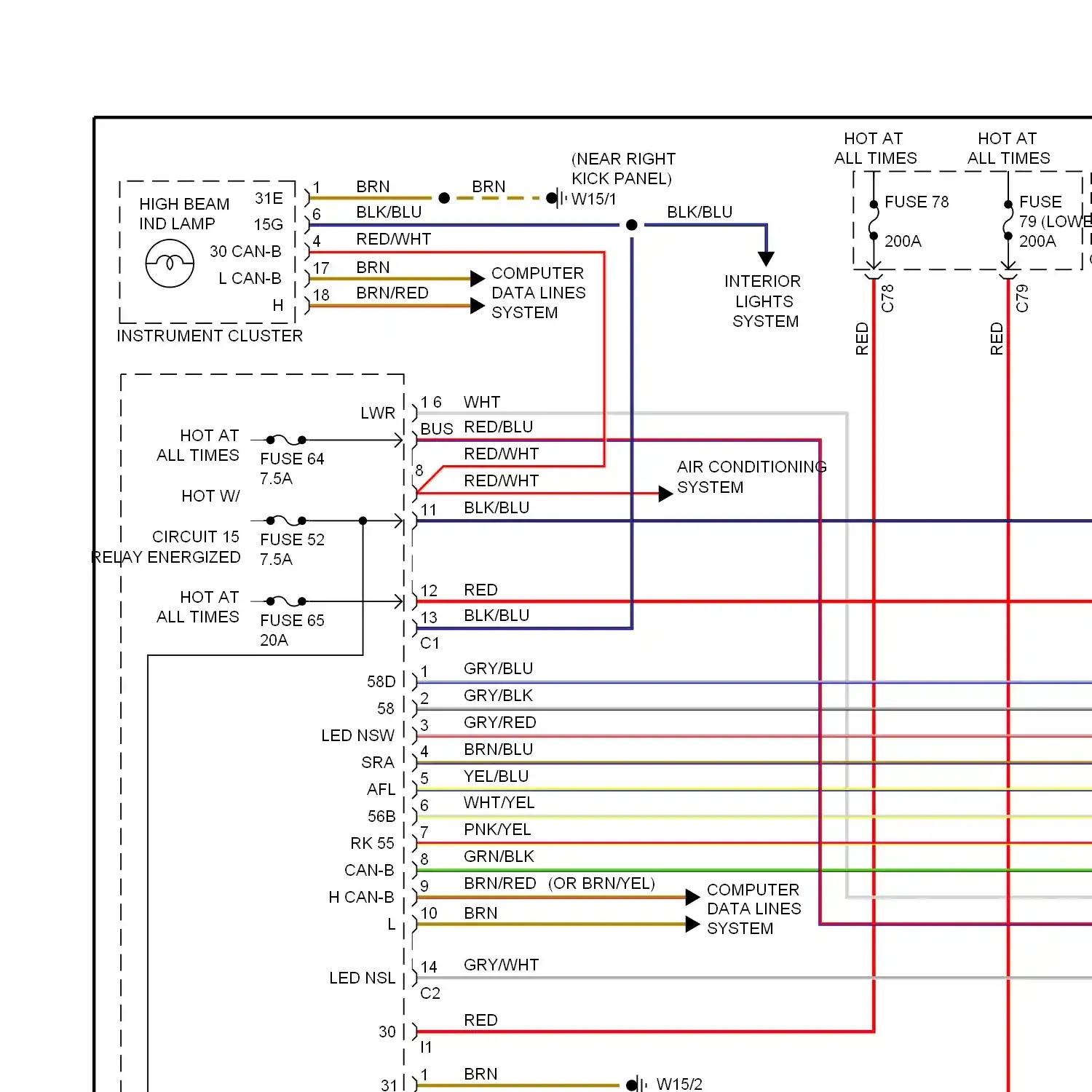Click the RK 55 terminal label
Image resolution: width=1092 pixels, height=1092 pixels.
point(372,844)
